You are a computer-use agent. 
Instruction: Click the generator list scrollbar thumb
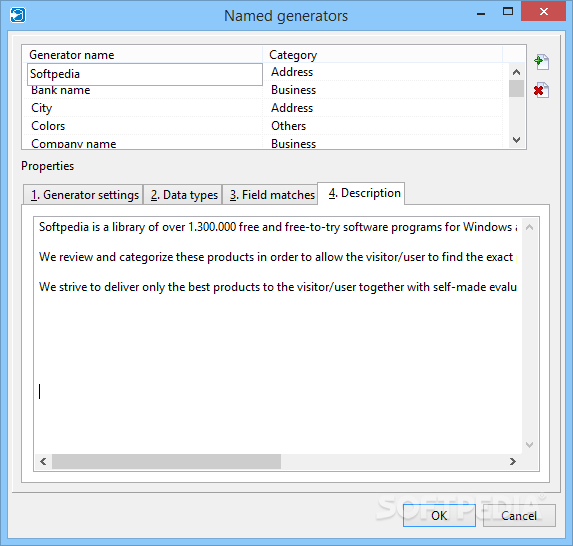coord(516,88)
